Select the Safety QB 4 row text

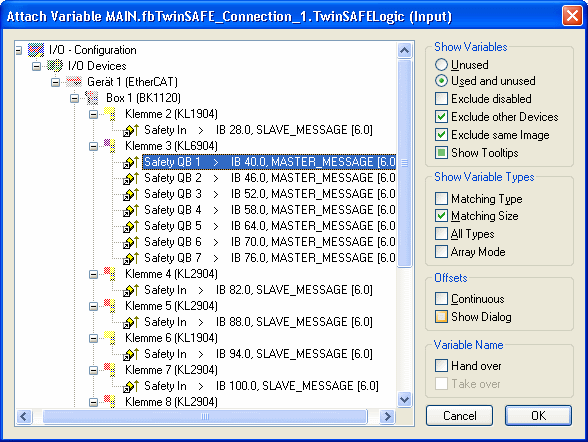(x=269, y=210)
